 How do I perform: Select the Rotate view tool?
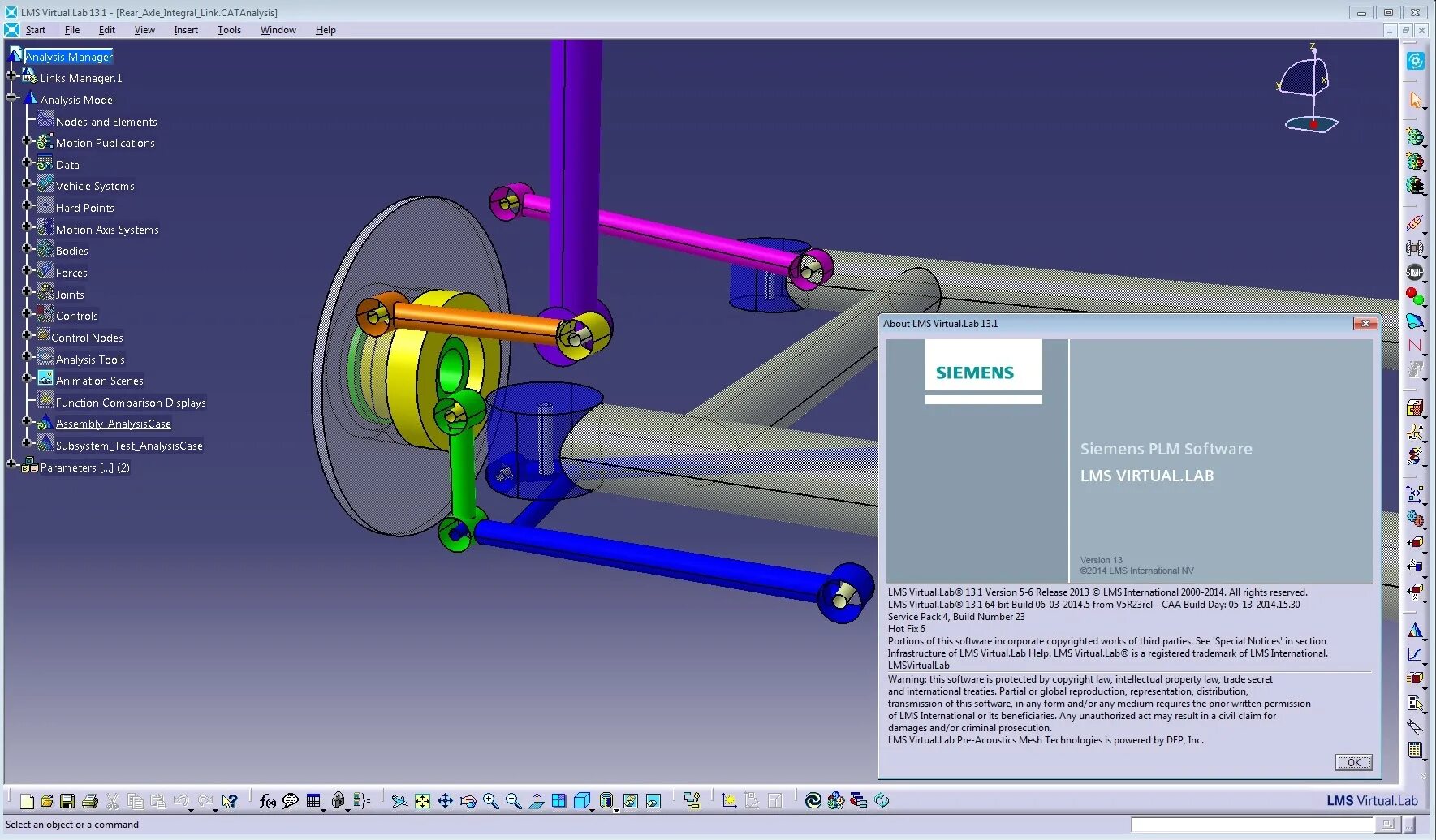tap(468, 801)
